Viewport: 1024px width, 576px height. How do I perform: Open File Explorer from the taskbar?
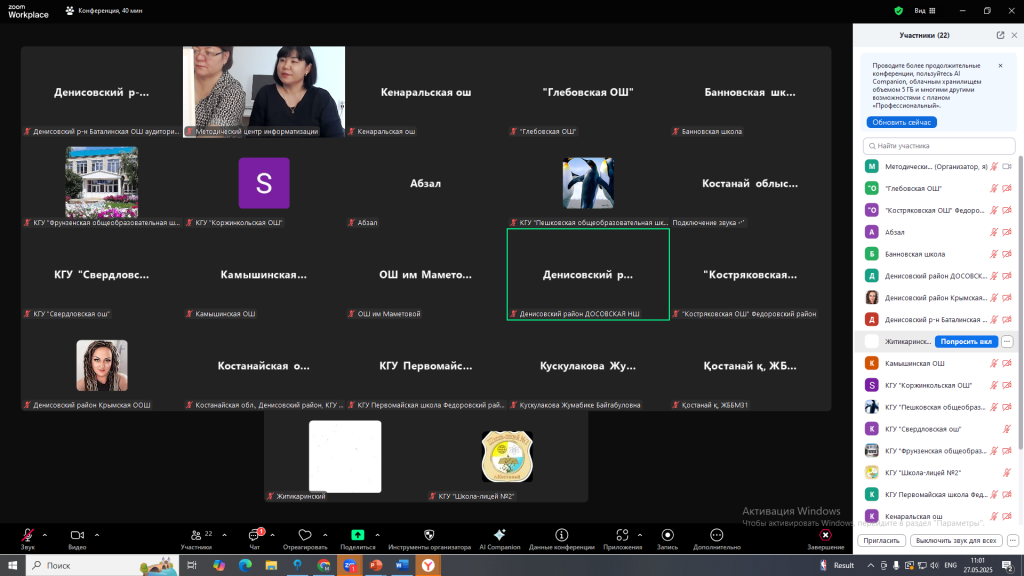(x=271, y=565)
